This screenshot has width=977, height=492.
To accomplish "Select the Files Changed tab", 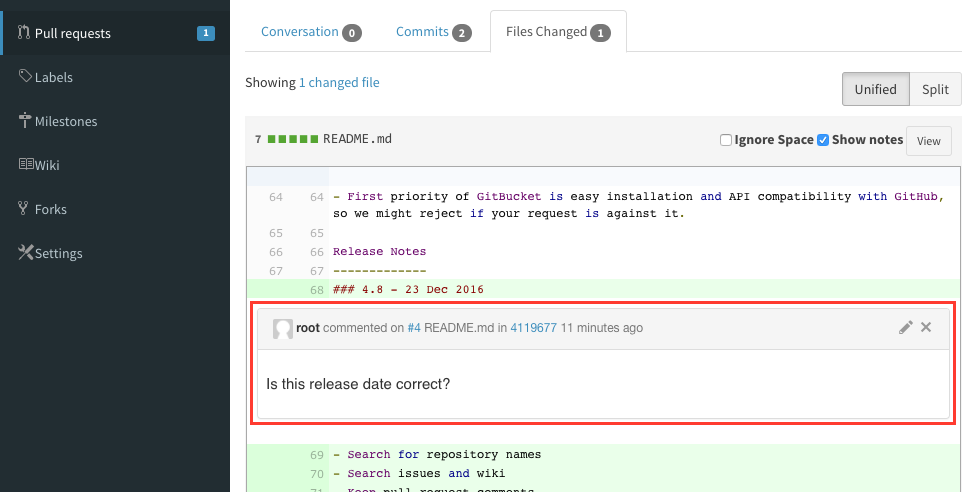I will [x=558, y=32].
